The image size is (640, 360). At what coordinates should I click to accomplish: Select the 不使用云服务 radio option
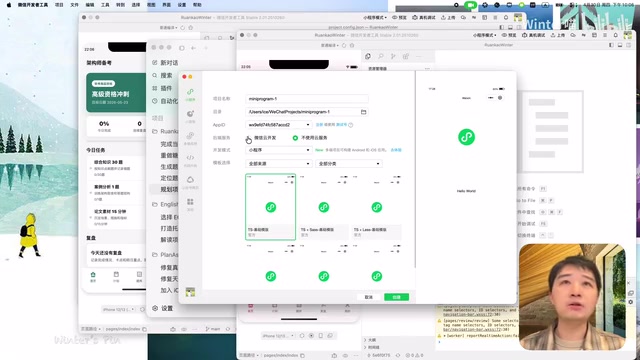tap(310, 138)
